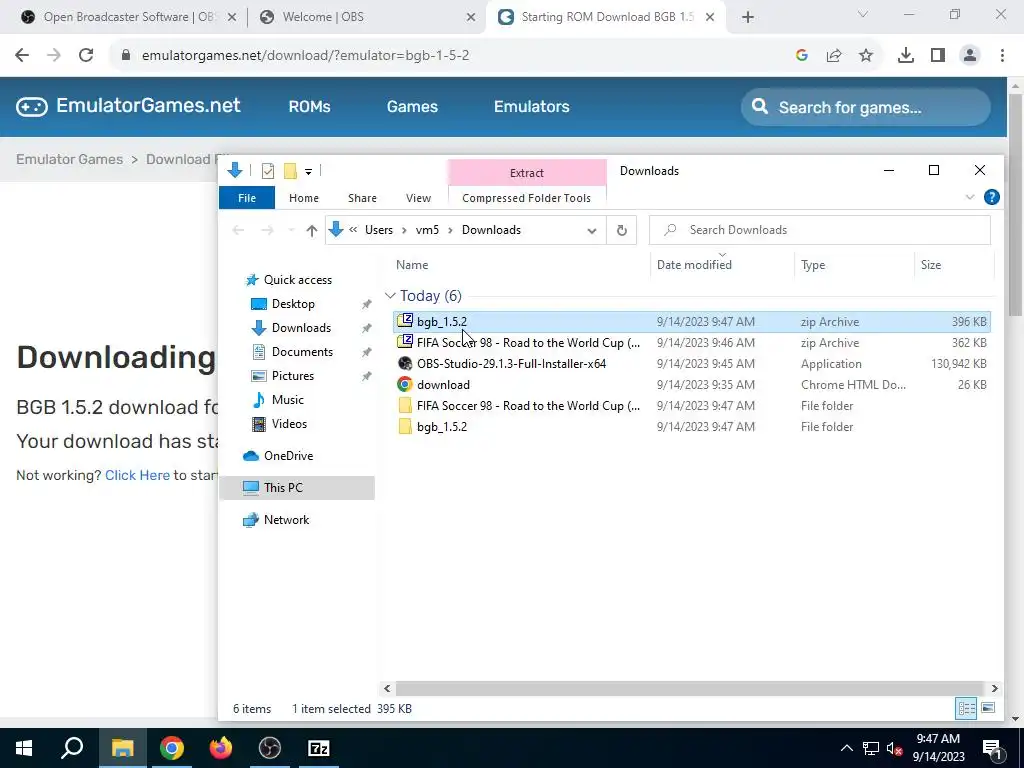This screenshot has width=1024, height=768.
Task: Open the Extract tab
Action: click(x=526, y=173)
